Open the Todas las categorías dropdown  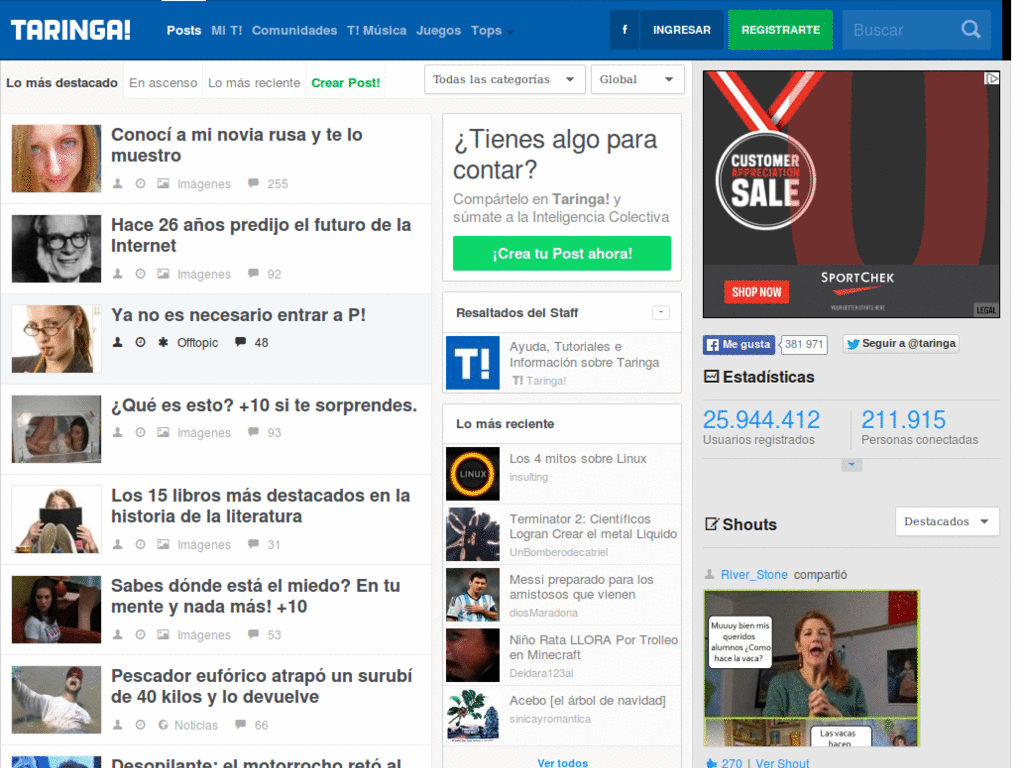click(504, 80)
